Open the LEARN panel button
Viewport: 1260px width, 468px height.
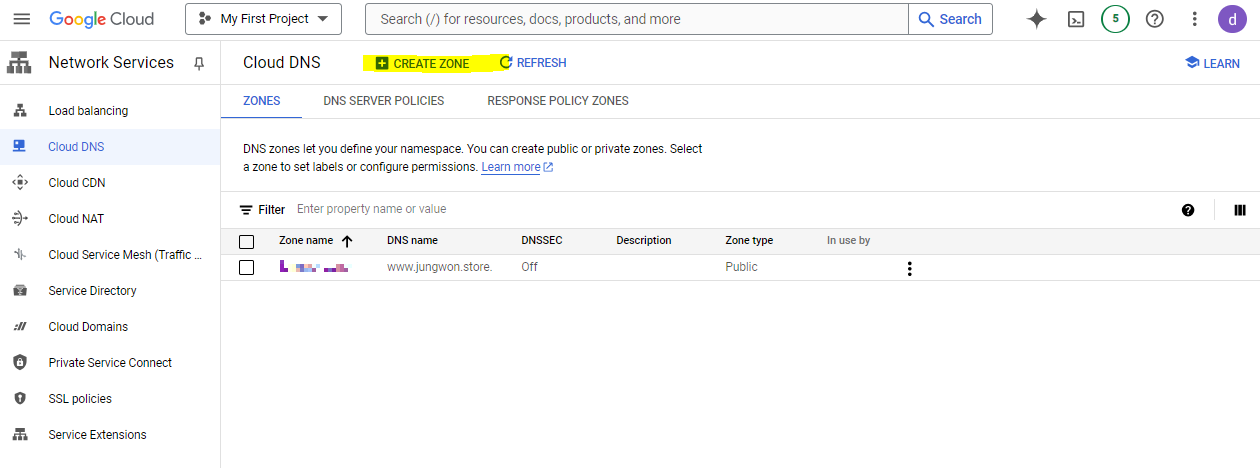pos(1212,63)
